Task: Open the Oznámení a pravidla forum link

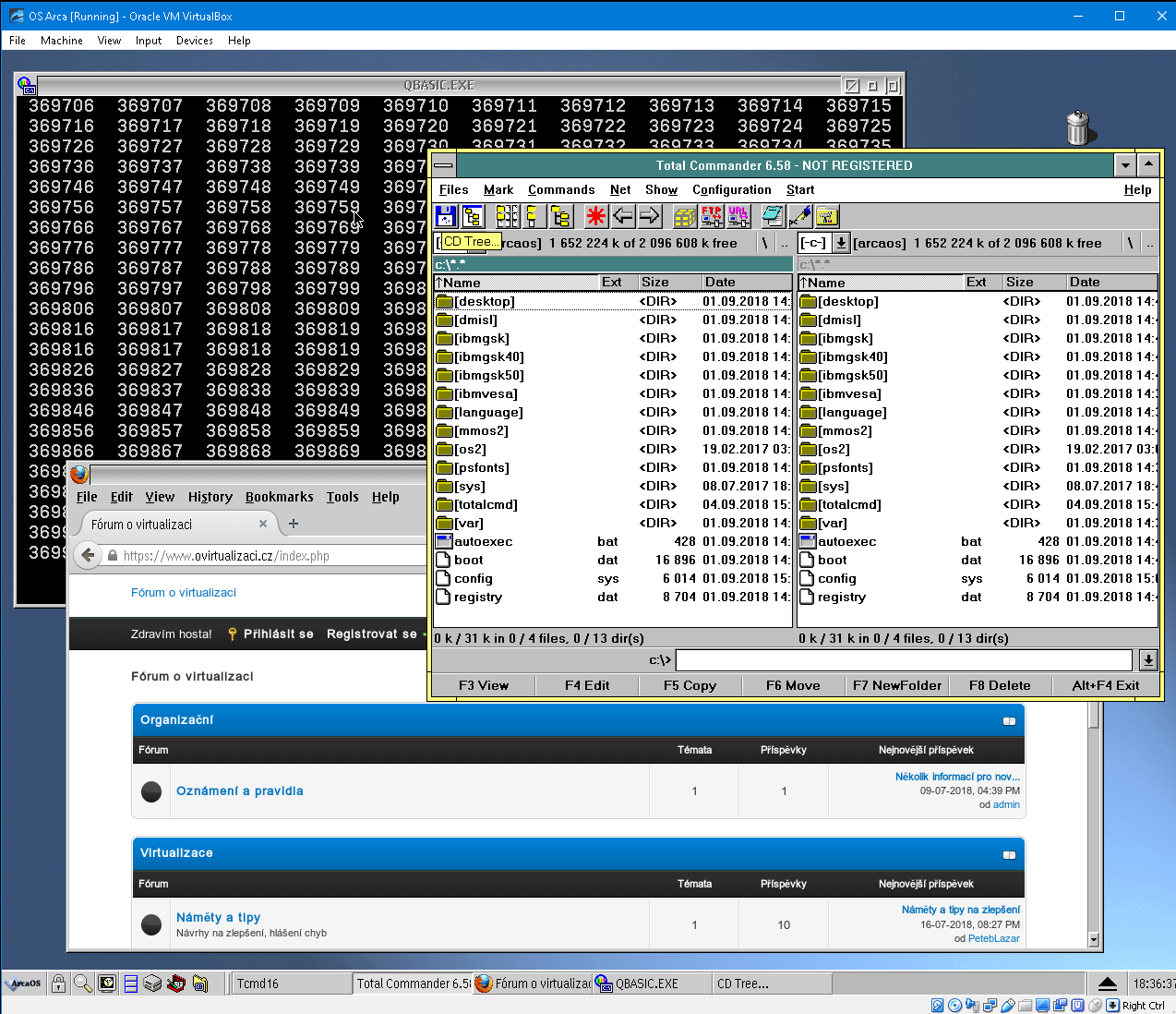Action: click(240, 791)
